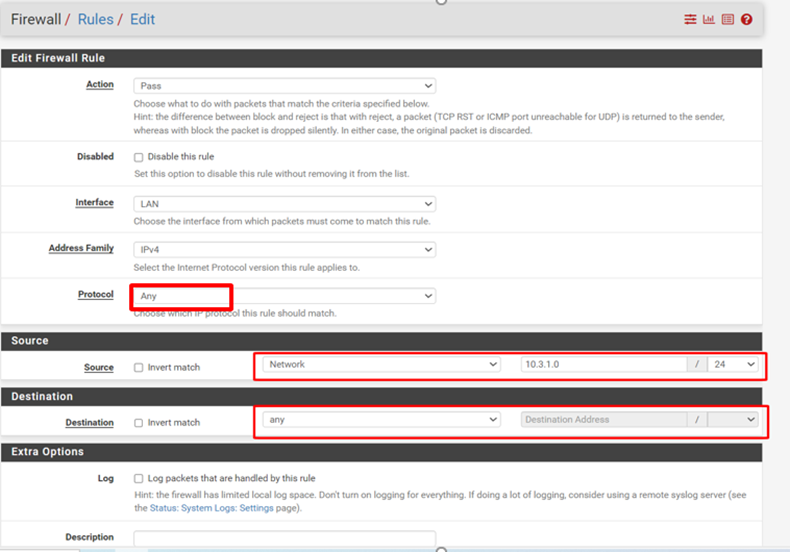Toggle Destination Invert match checkbox

coord(139,422)
